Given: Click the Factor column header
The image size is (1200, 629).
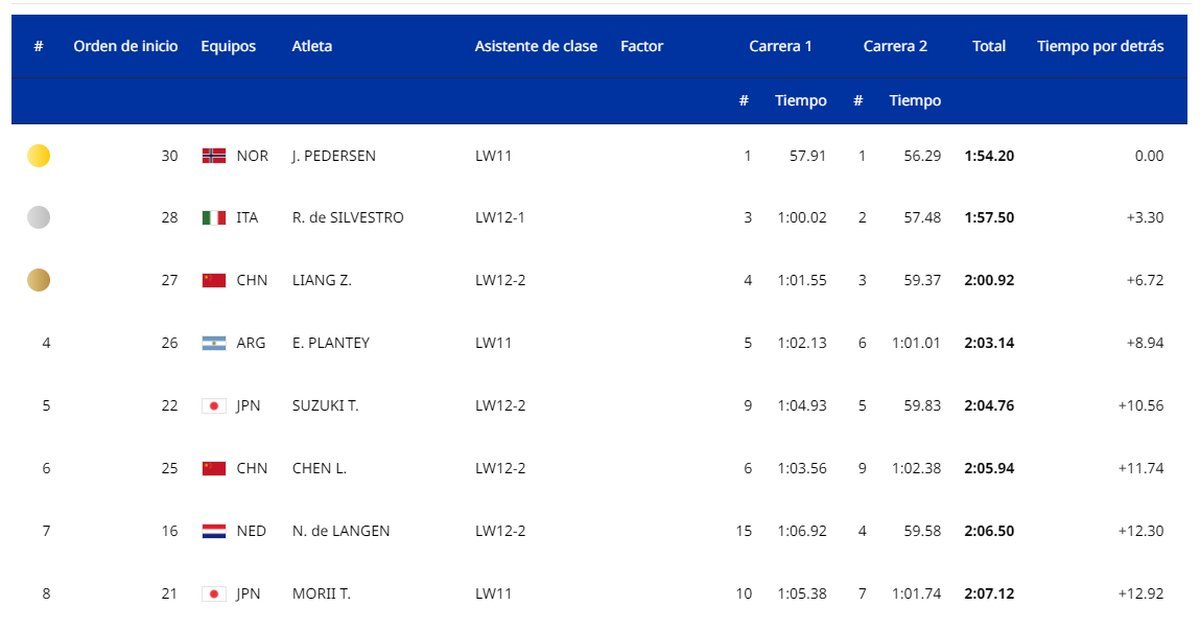Looking at the screenshot, I should 642,46.
